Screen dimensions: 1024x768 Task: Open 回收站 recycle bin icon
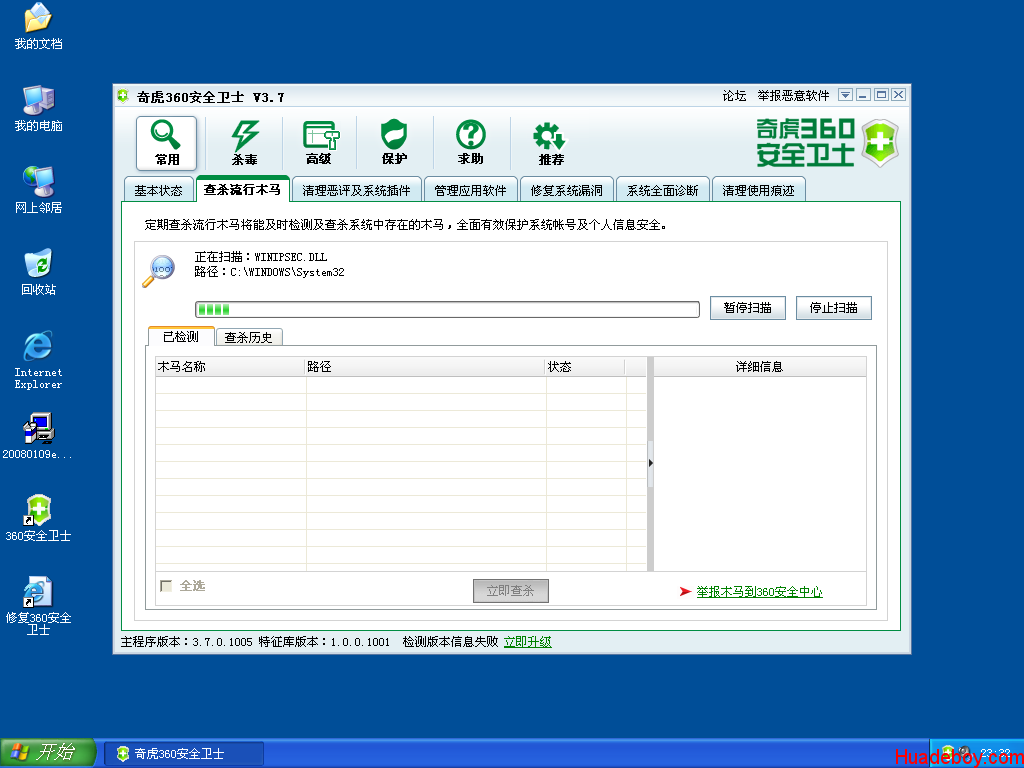38,272
